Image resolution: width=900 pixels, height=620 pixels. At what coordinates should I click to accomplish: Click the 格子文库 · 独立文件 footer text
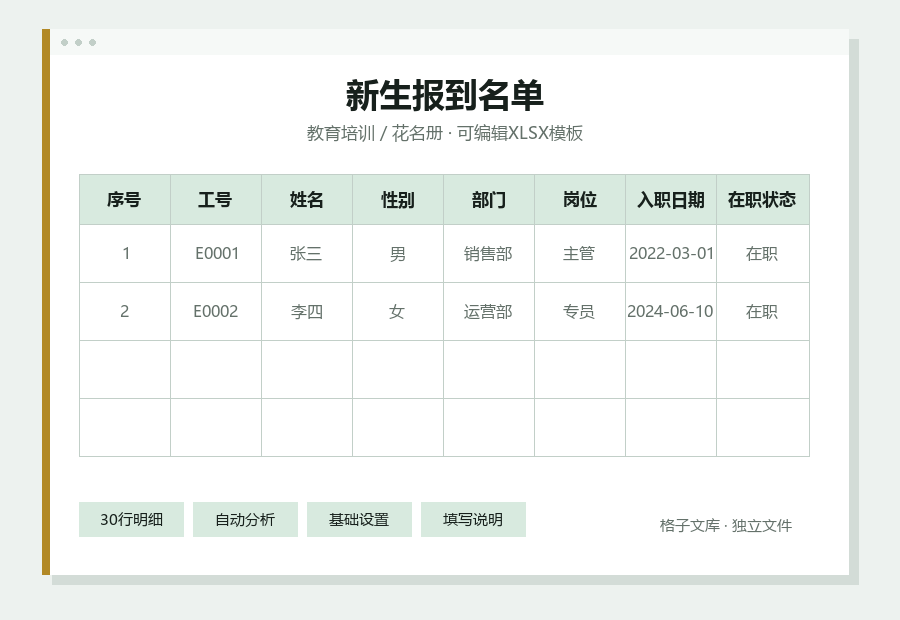pyautogui.click(x=726, y=525)
